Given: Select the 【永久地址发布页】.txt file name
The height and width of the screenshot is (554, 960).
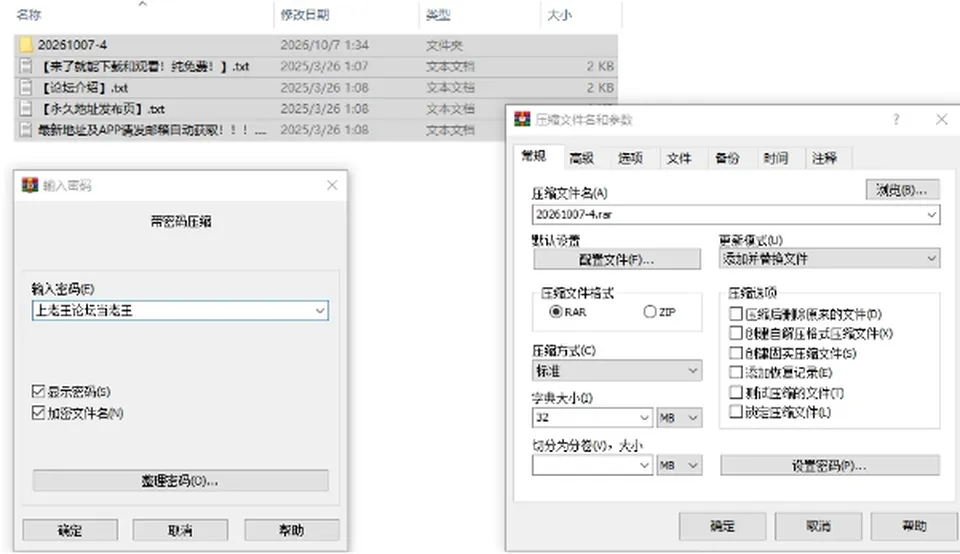Looking at the screenshot, I should click(102, 109).
